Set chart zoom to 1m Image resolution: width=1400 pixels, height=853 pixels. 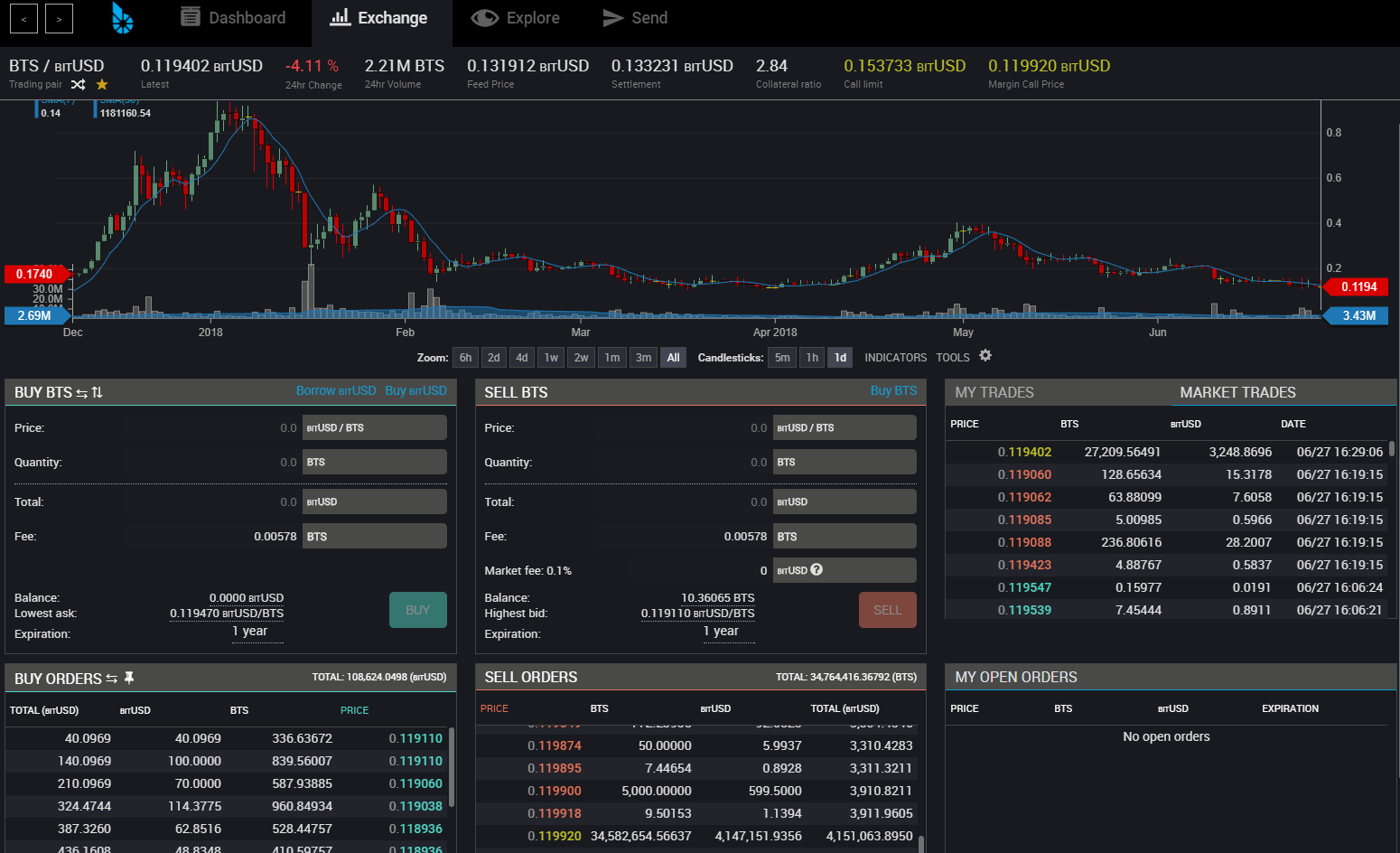612,358
